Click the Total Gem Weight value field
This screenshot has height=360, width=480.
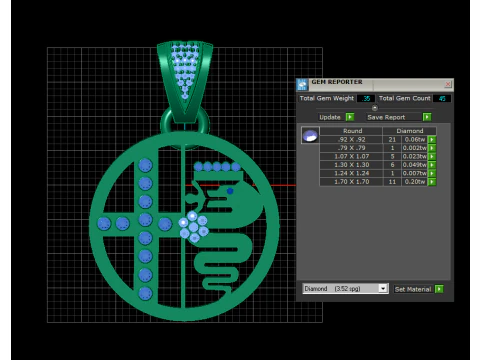tap(366, 98)
